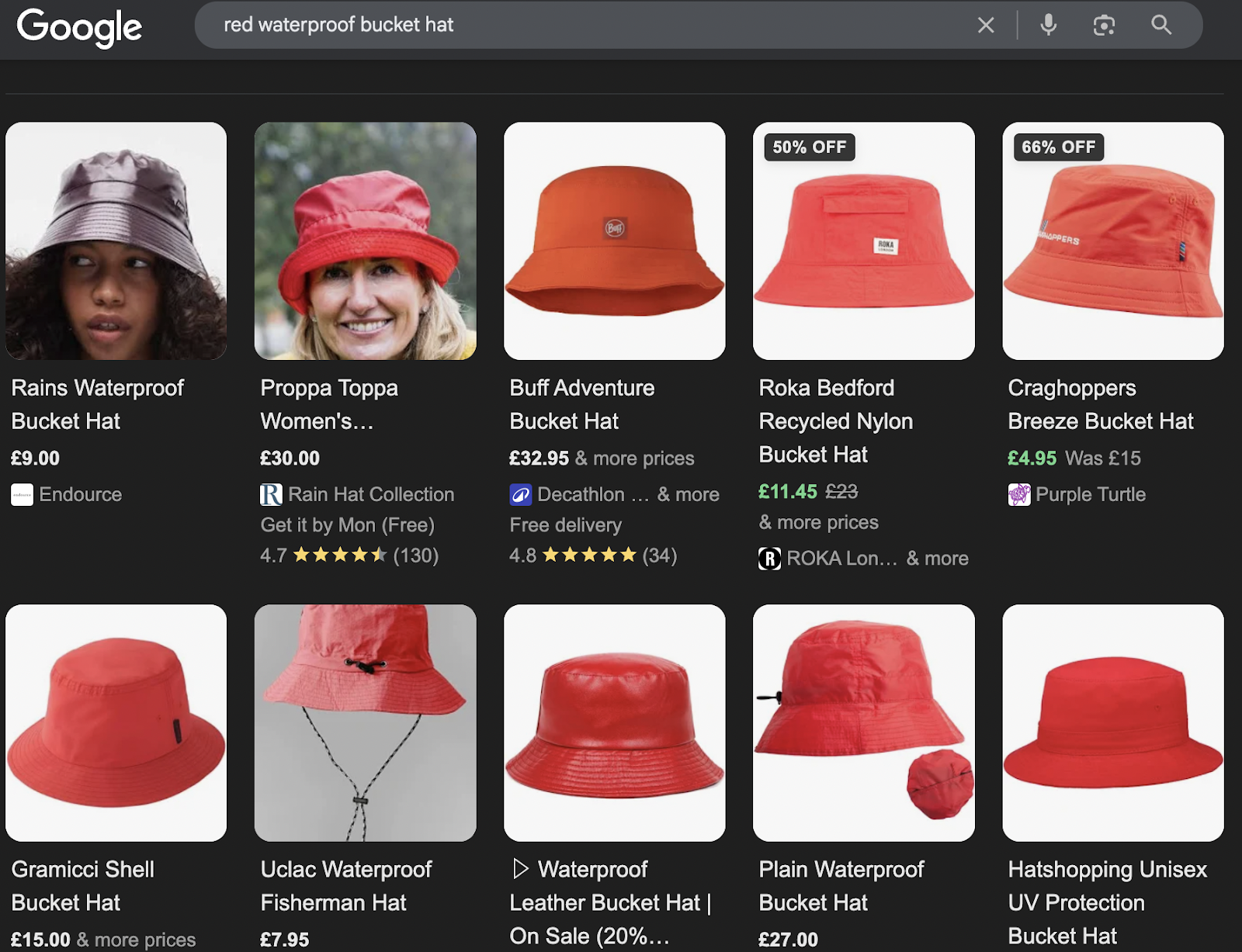Click the ROKA London seller icon

tap(769, 559)
